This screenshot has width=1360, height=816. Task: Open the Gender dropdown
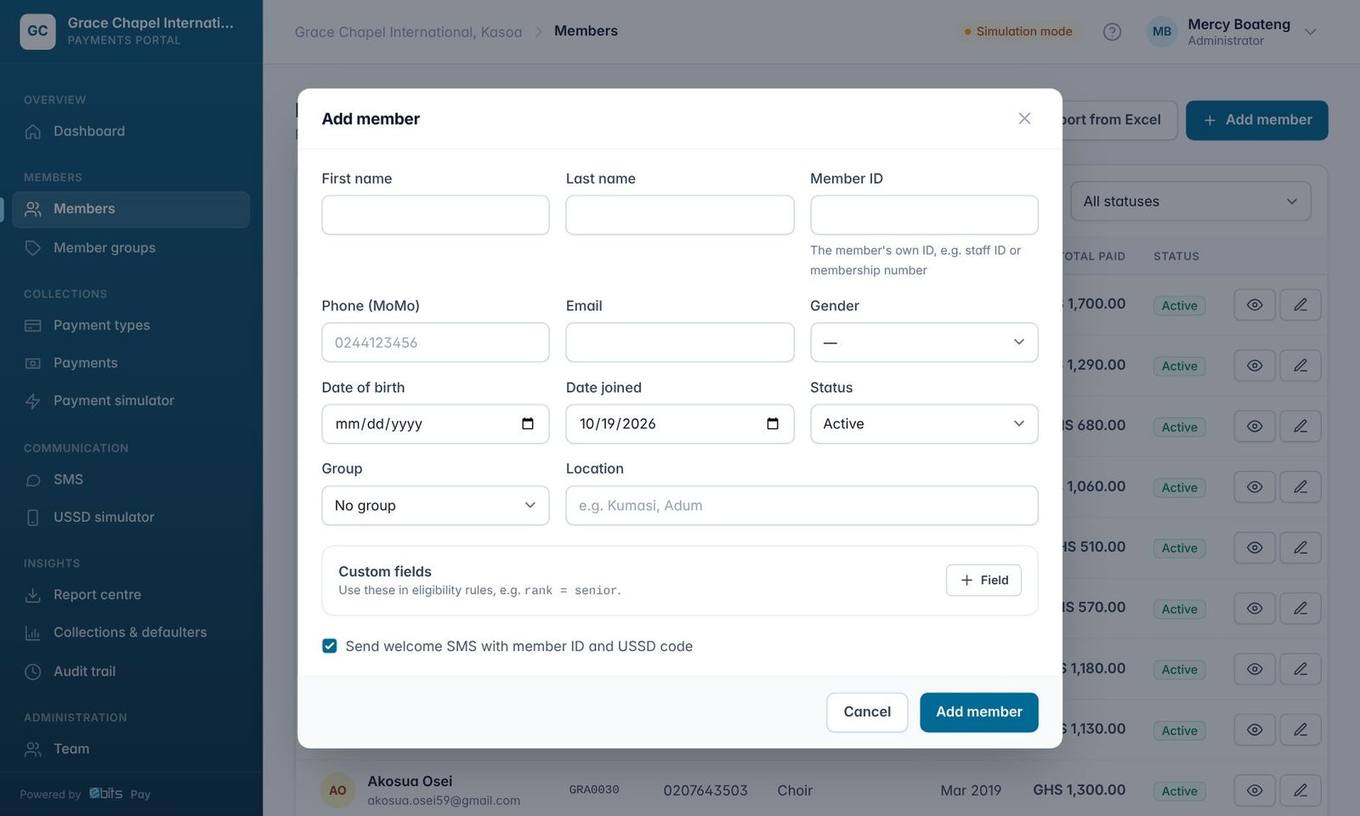(x=924, y=342)
